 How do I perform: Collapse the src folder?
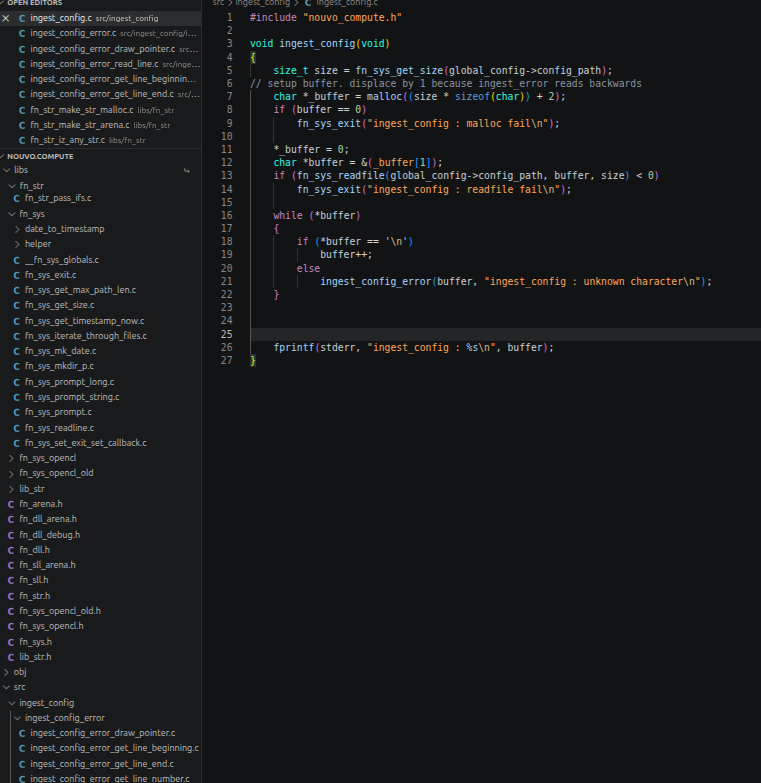[6, 688]
